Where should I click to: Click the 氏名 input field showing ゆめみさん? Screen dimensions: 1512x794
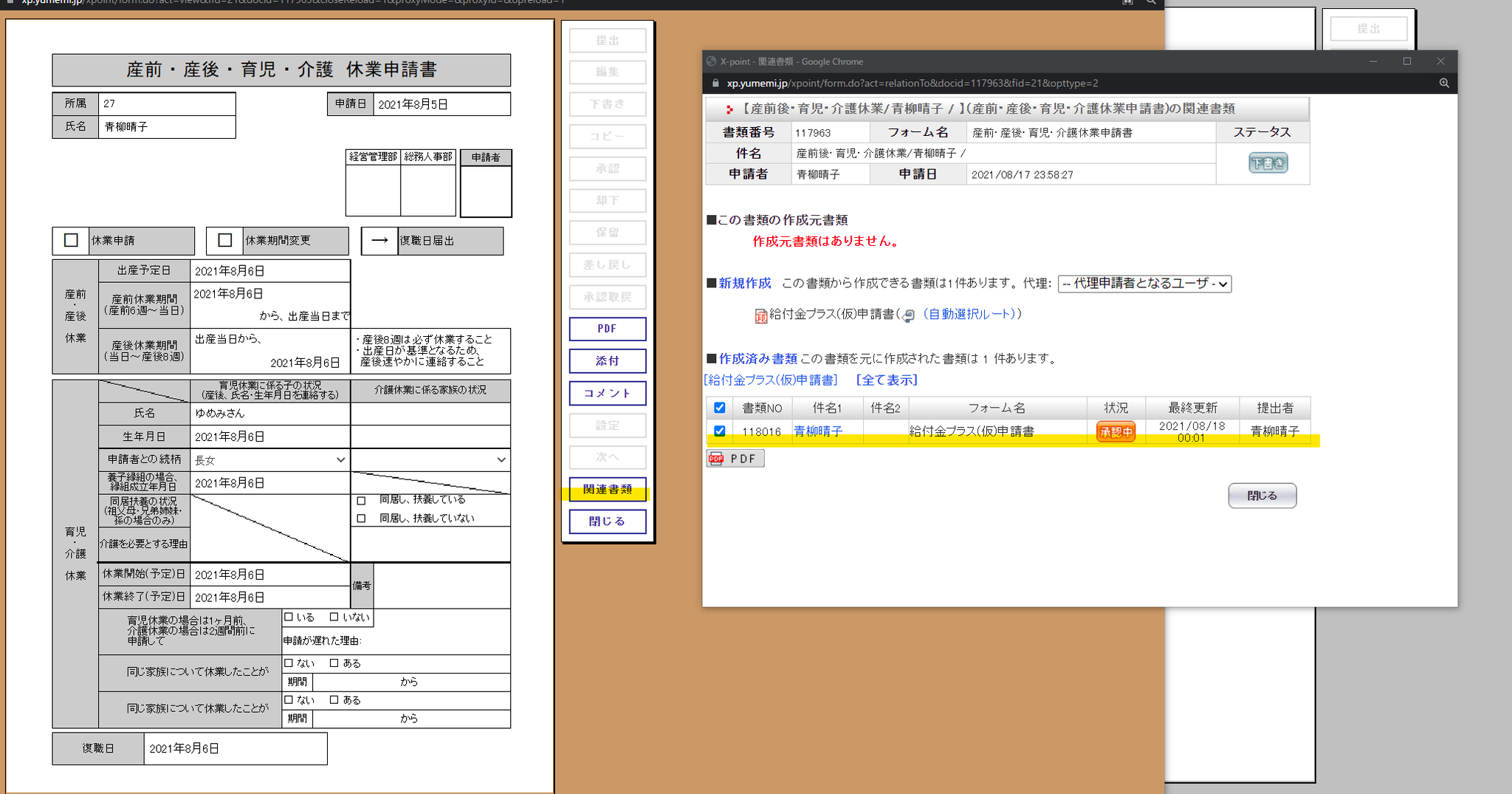(x=269, y=414)
